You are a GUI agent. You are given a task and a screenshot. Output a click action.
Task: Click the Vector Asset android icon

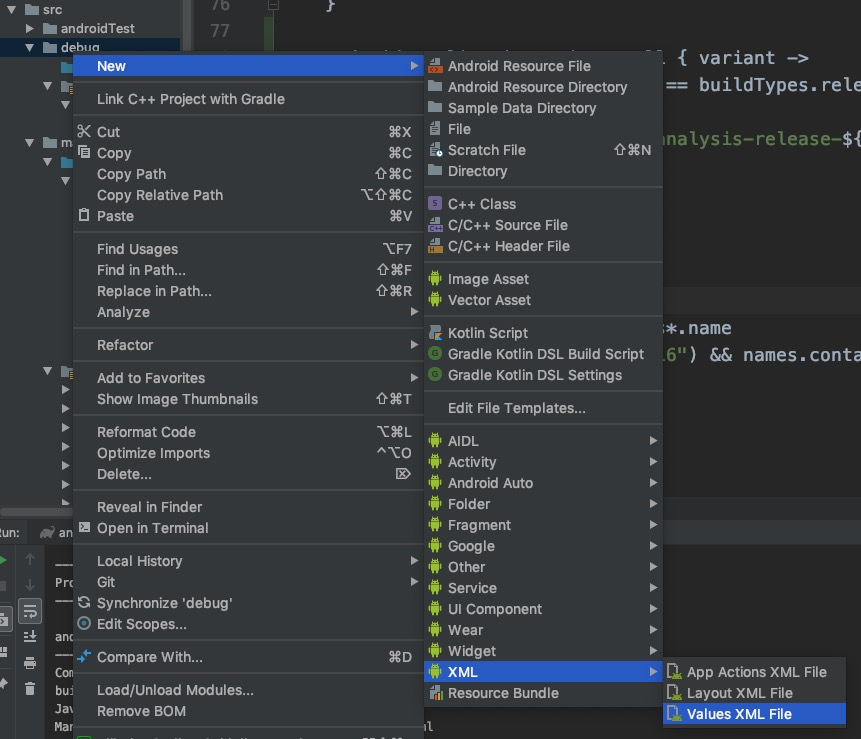pyautogui.click(x=435, y=300)
